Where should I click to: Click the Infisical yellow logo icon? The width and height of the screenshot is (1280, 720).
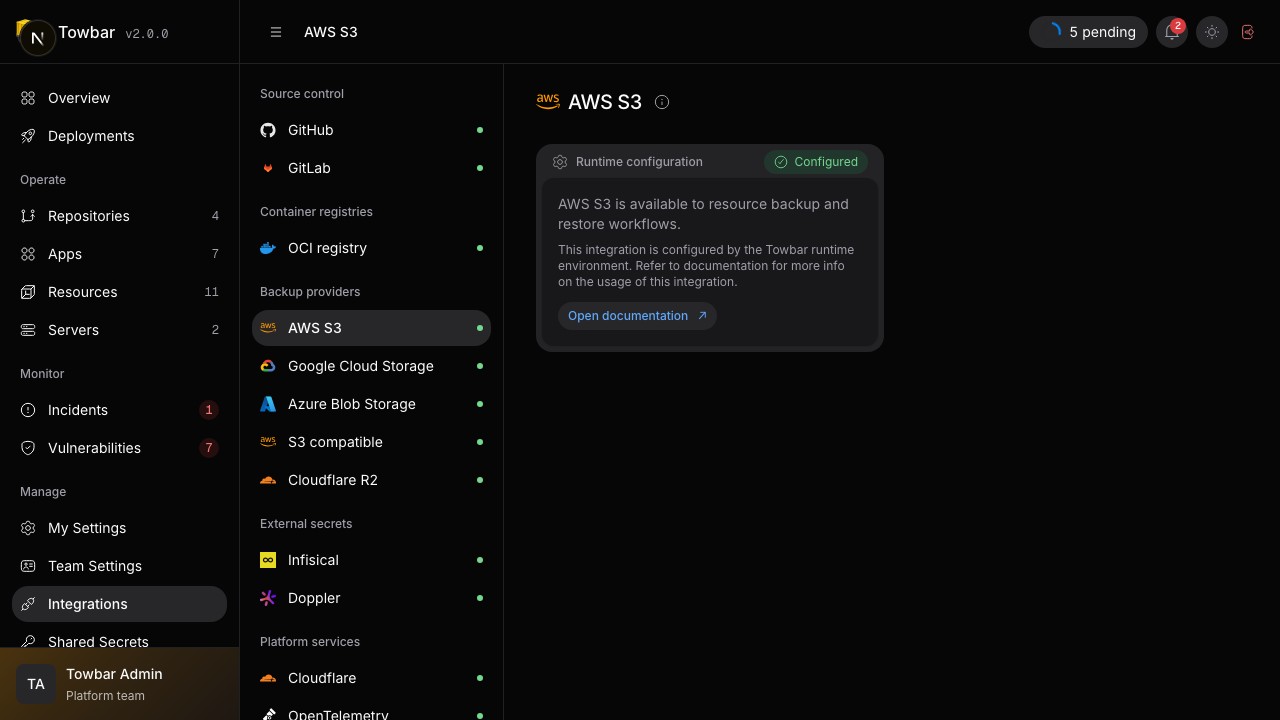268,560
